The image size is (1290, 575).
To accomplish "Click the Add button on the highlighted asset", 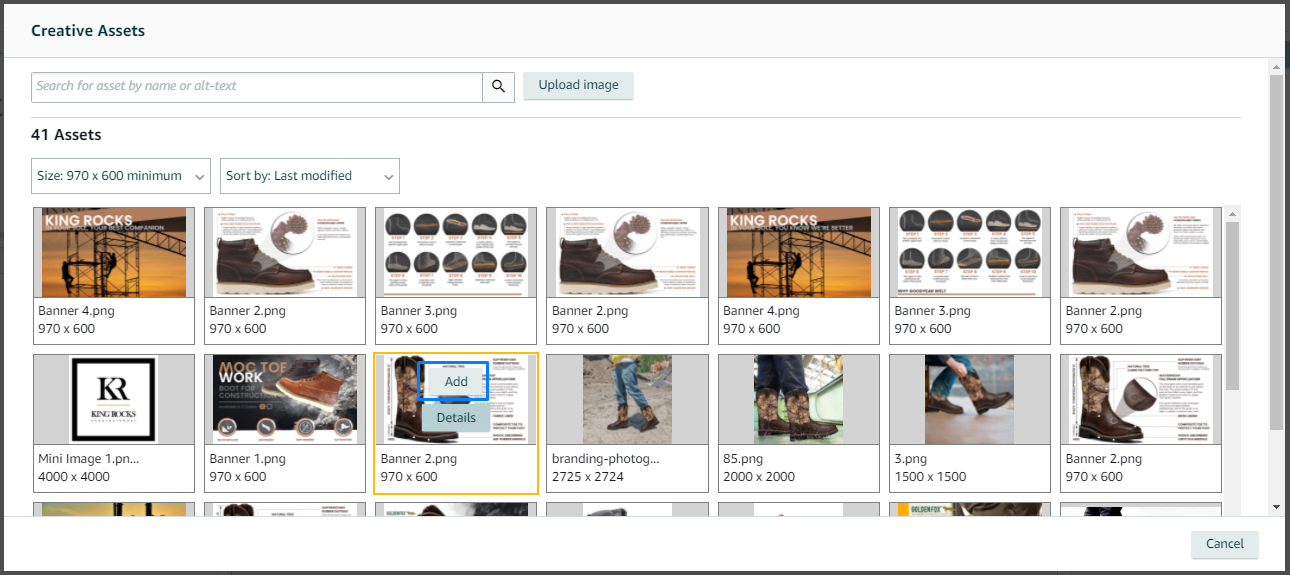I will [x=456, y=382].
